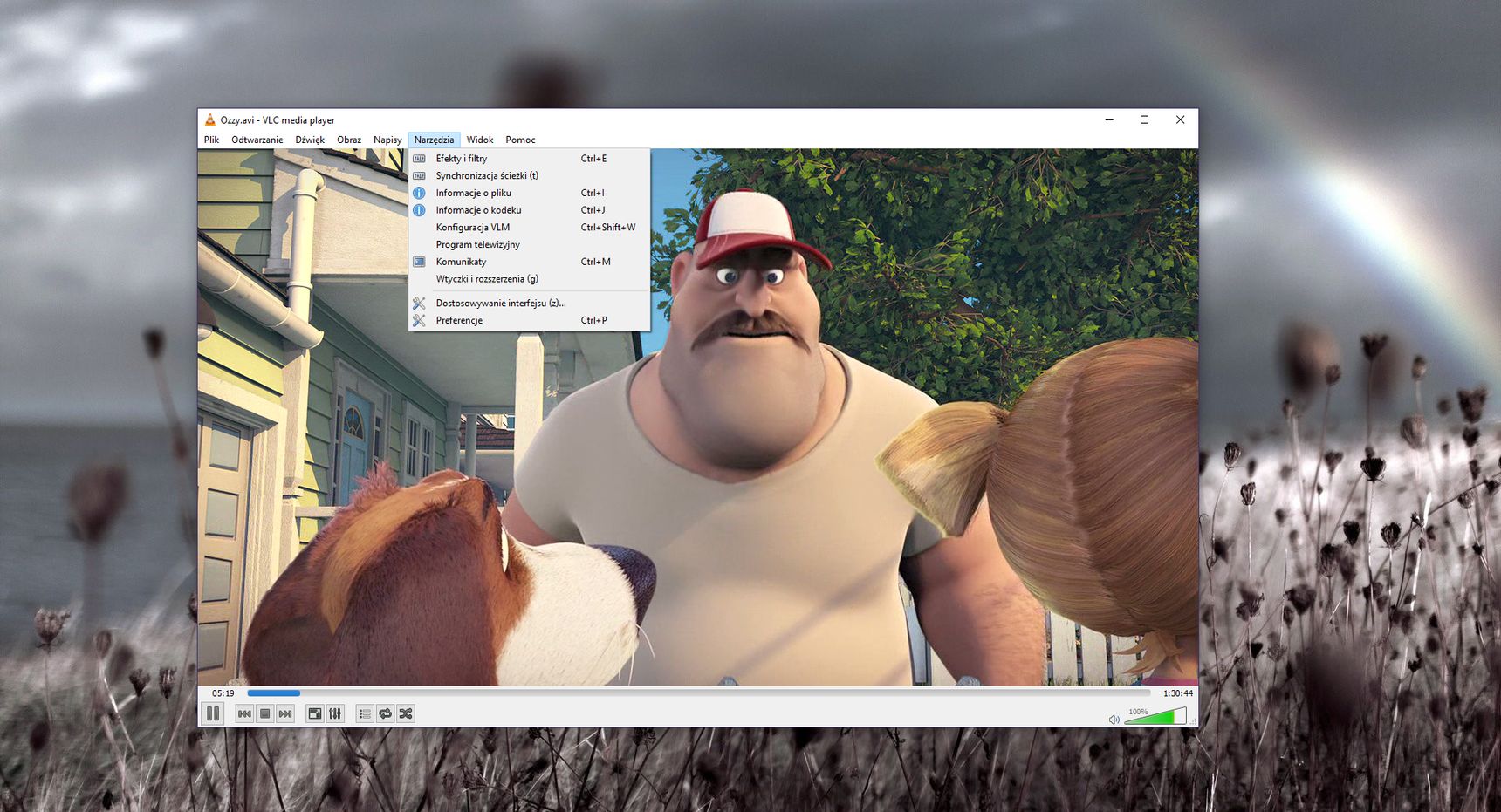This screenshot has width=1501, height=812.
Task: Set volume on the green volume slider
Action: coord(1155,716)
